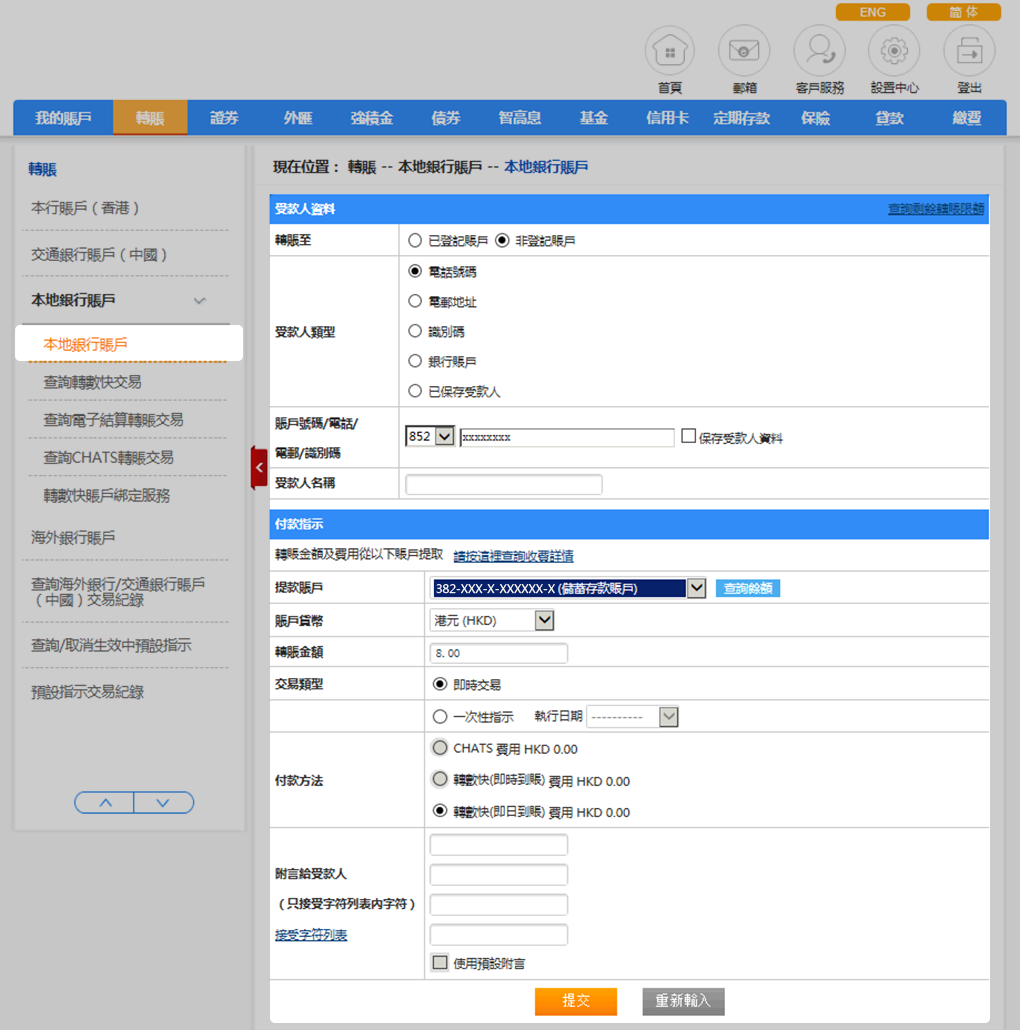
Task: Open the 提款賬戶 account dropdown
Action: click(x=696, y=588)
